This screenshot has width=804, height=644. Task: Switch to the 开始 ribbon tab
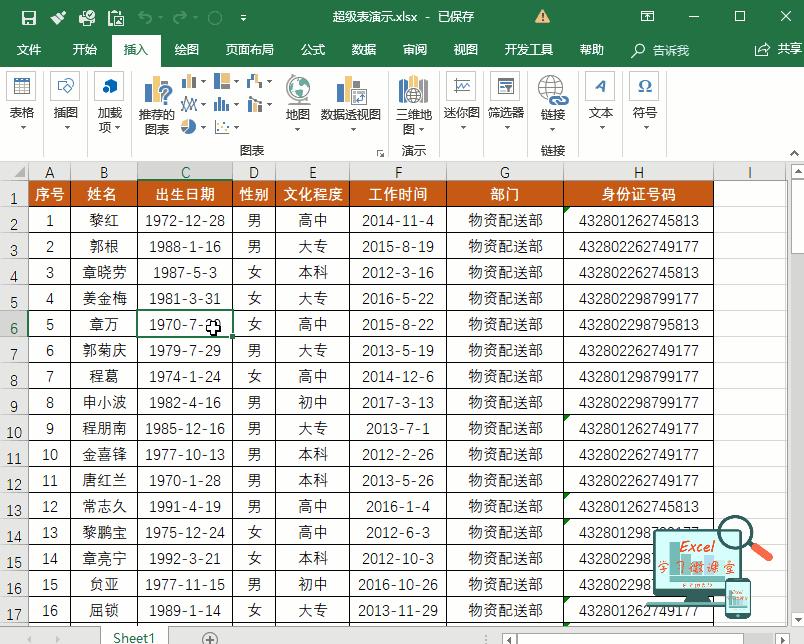click(84, 48)
